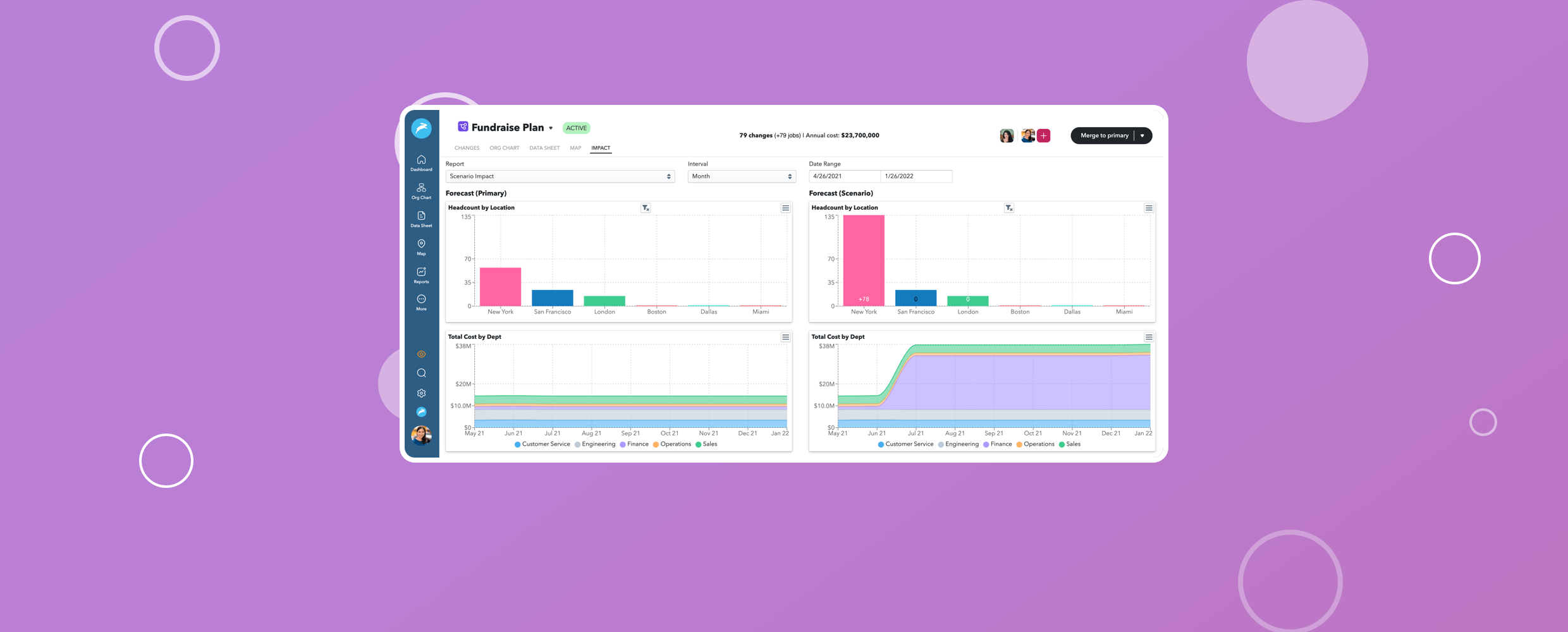Toggle Sales series in Primary cost legend
The height and width of the screenshot is (632, 1568).
(706, 444)
